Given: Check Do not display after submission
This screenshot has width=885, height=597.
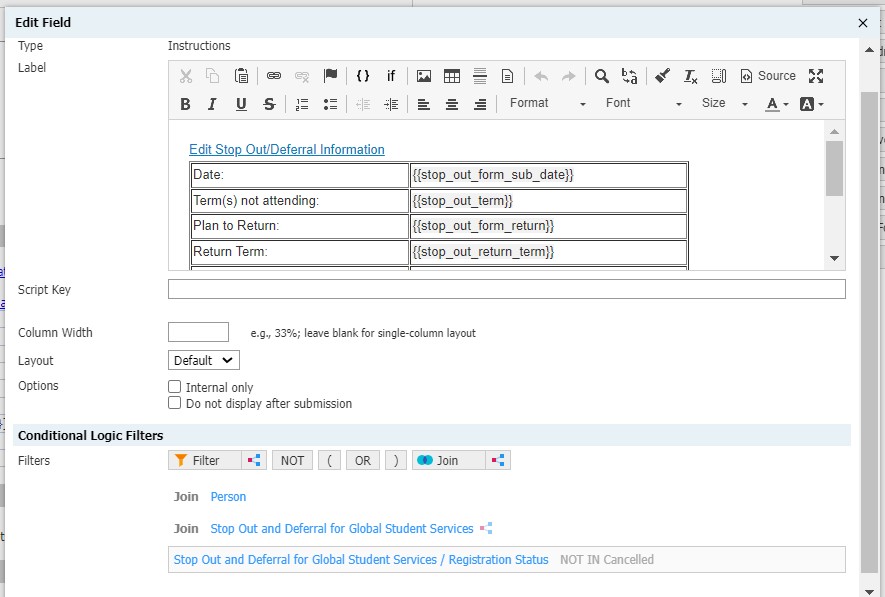Looking at the screenshot, I should 175,404.
